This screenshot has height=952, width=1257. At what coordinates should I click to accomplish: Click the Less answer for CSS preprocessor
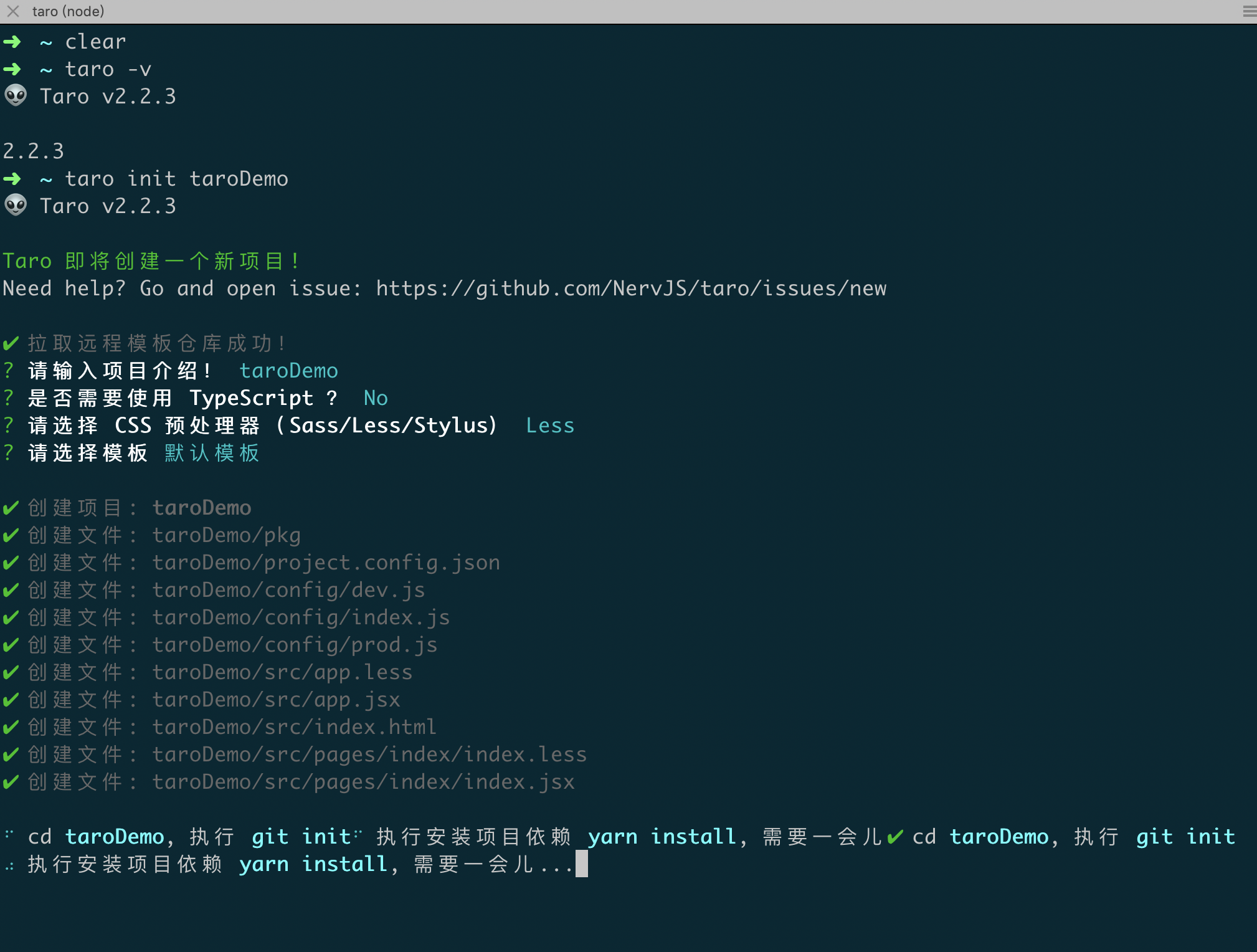click(549, 426)
